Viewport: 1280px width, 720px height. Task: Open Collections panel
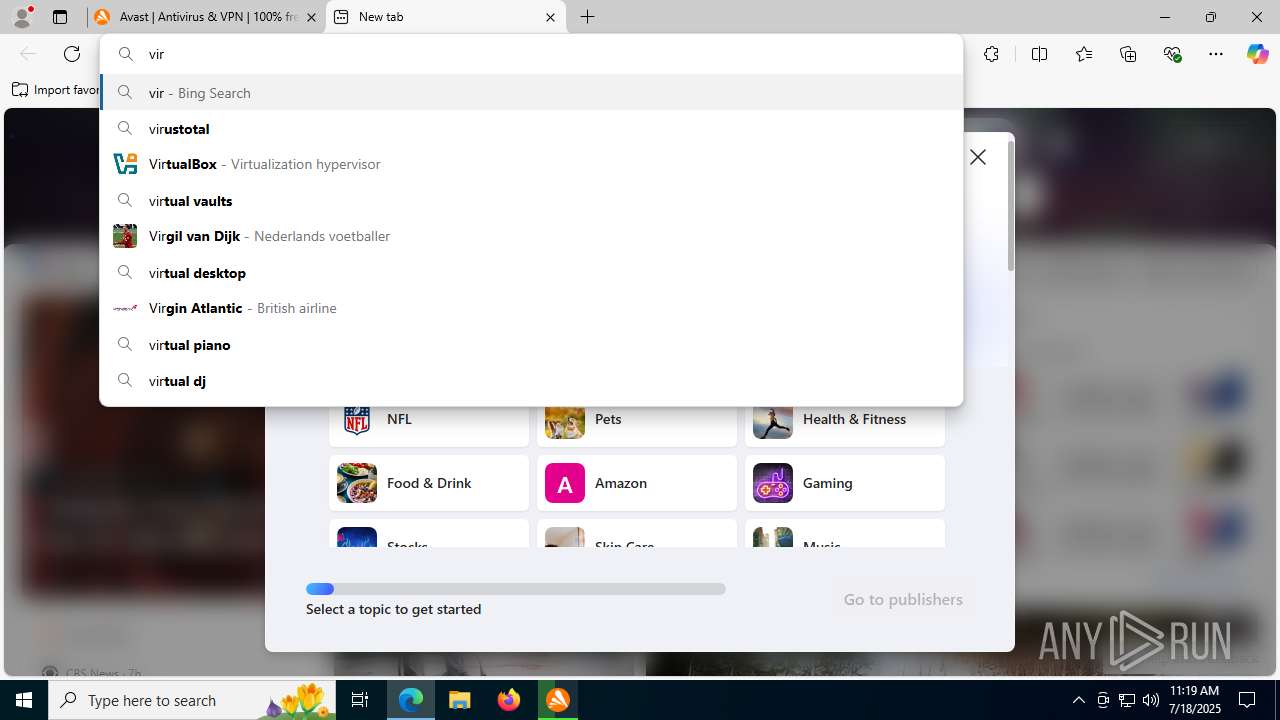1128,54
